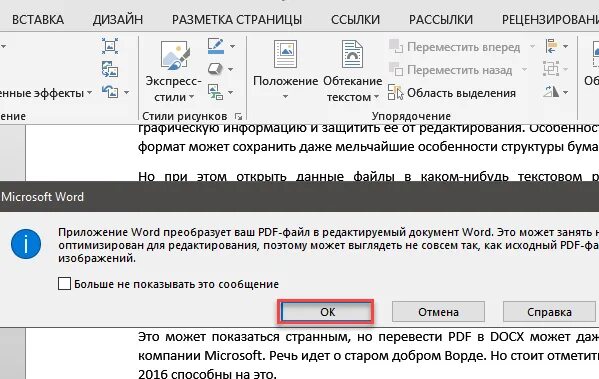Click the Picture Effects icon
The image size is (599, 379).
(215, 69)
